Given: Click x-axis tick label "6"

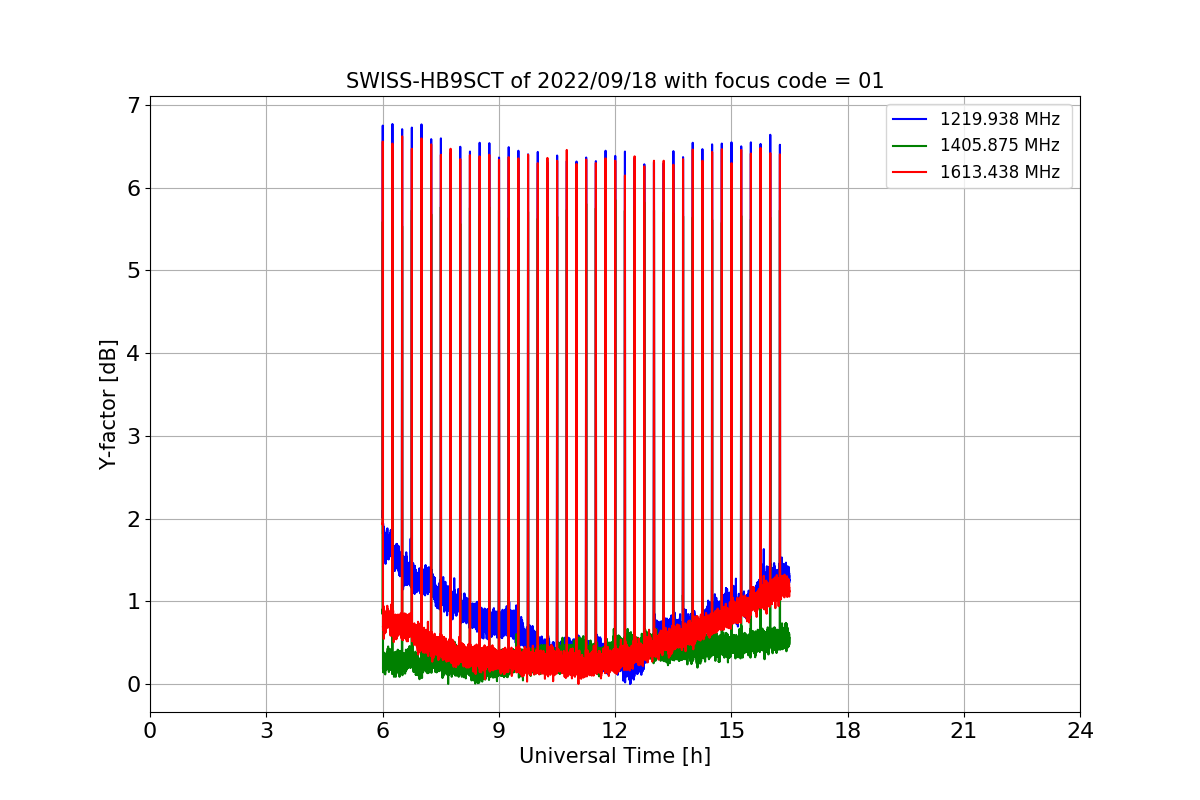Looking at the screenshot, I should tap(382, 731).
